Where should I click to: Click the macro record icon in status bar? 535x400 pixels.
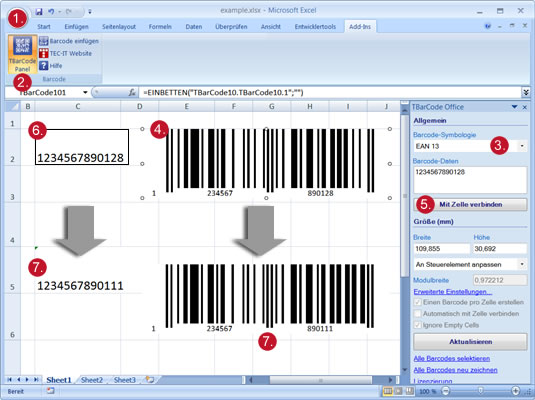50,391
